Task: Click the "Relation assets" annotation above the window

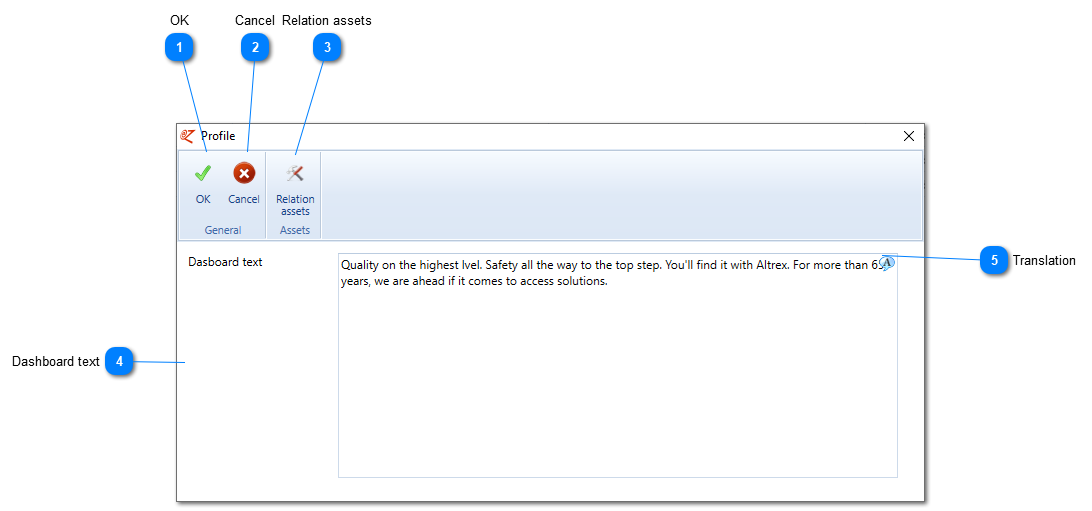Action: (x=327, y=20)
